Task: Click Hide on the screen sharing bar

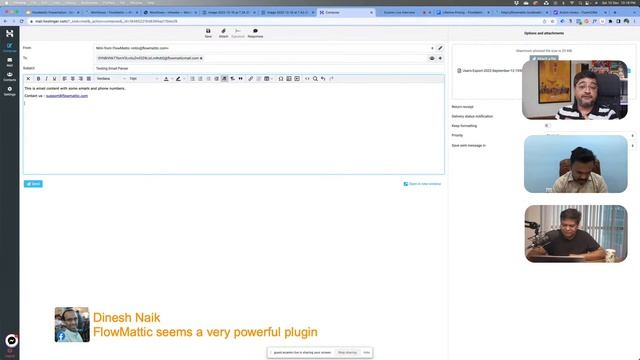Action: 367,353
